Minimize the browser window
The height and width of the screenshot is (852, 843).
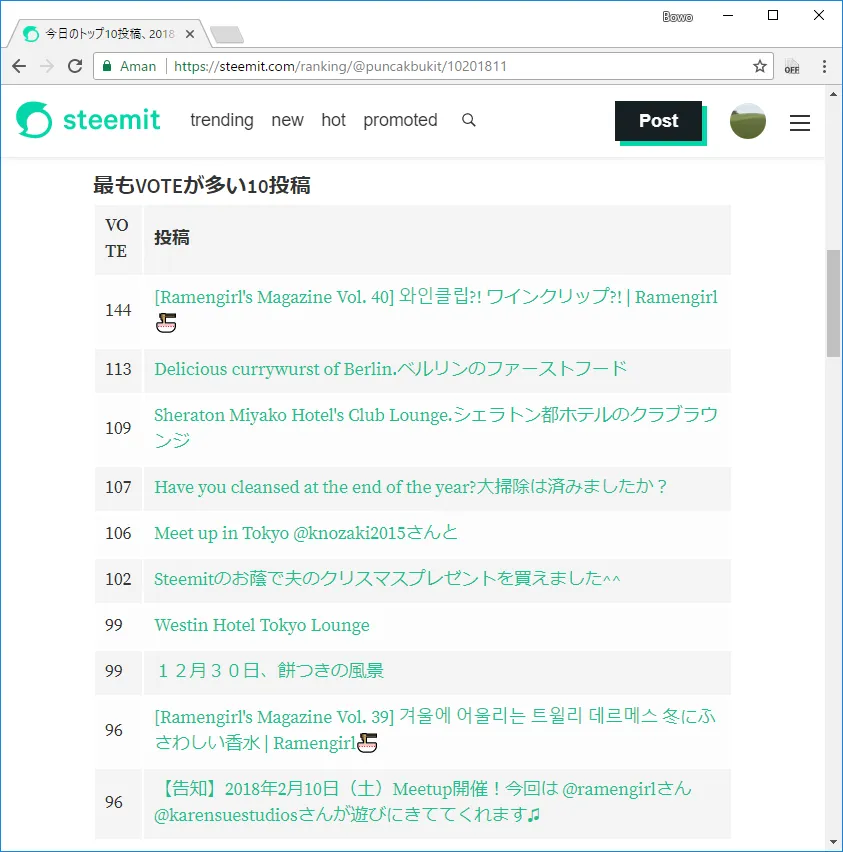[x=728, y=16]
